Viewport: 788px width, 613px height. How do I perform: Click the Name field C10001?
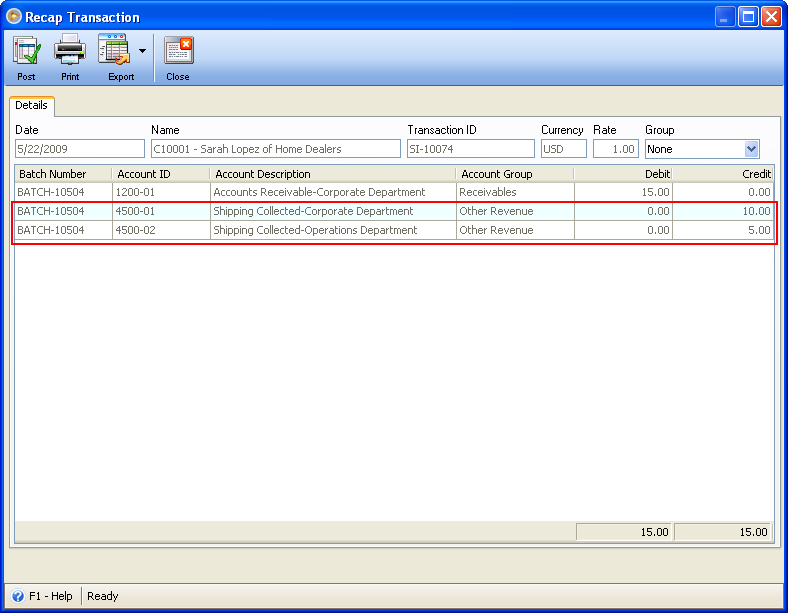pyautogui.click(x=276, y=149)
